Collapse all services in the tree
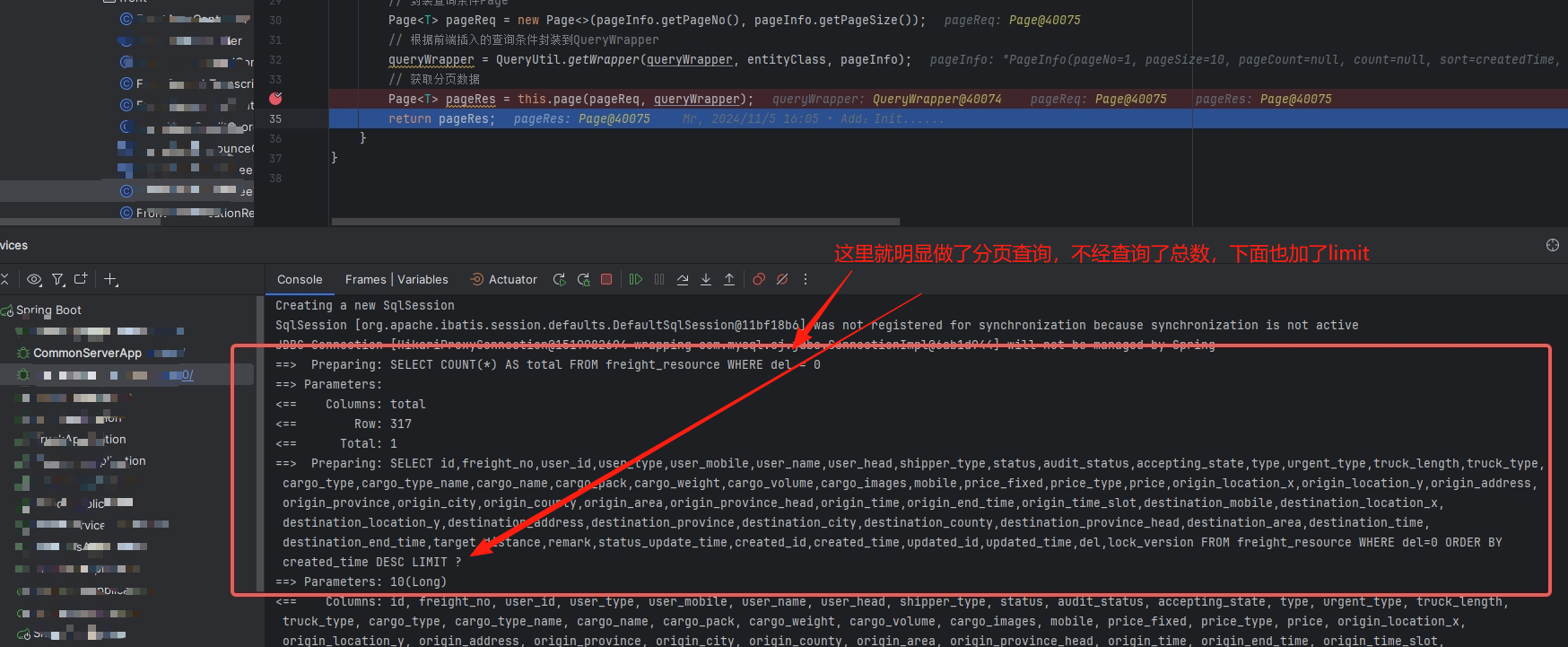Viewport: 1568px width, 647px height. tap(4, 279)
